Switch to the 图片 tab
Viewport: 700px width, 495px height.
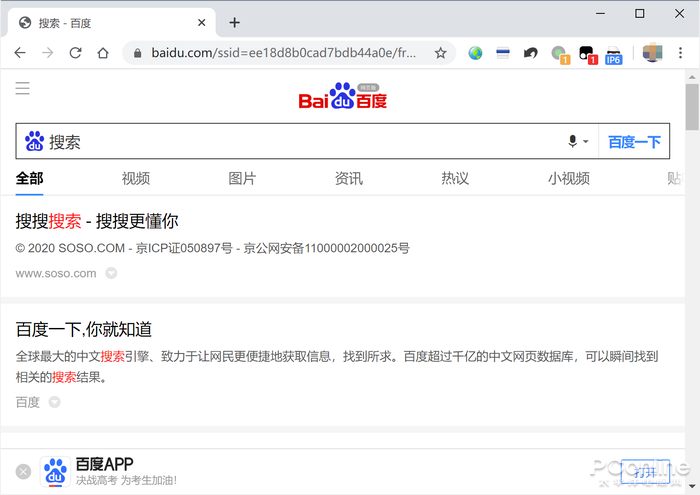coord(242,179)
